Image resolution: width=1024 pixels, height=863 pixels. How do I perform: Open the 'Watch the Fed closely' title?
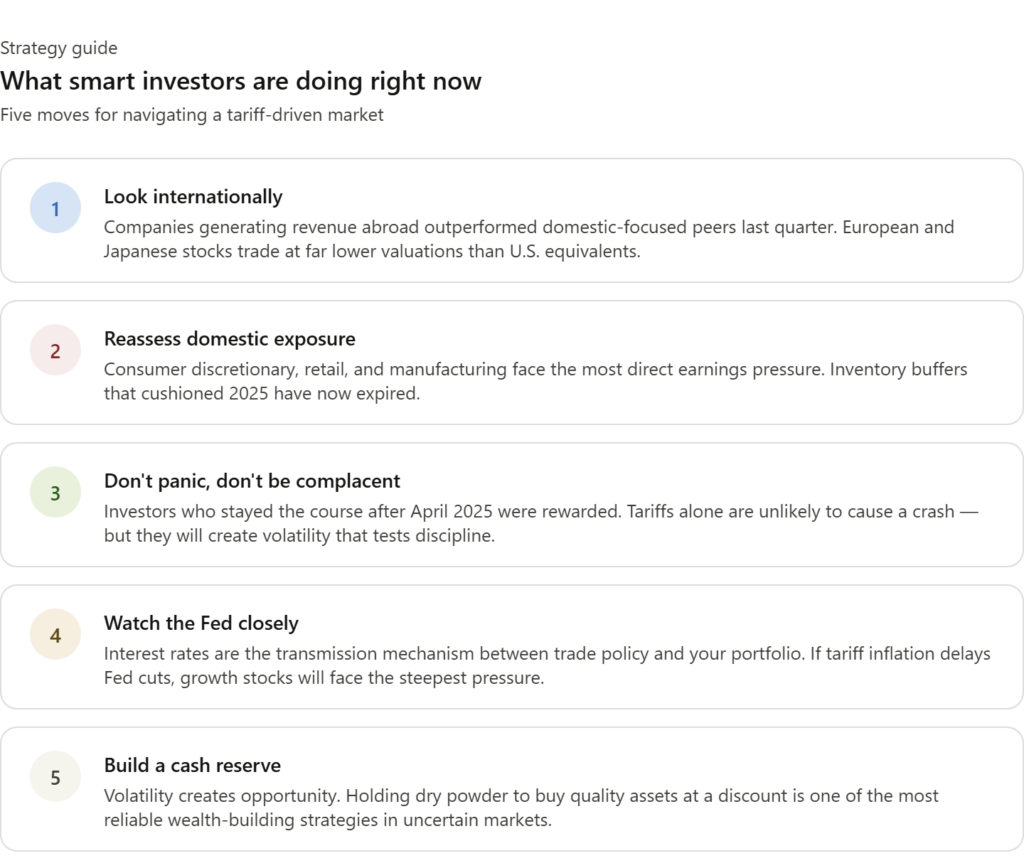click(x=201, y=623)
